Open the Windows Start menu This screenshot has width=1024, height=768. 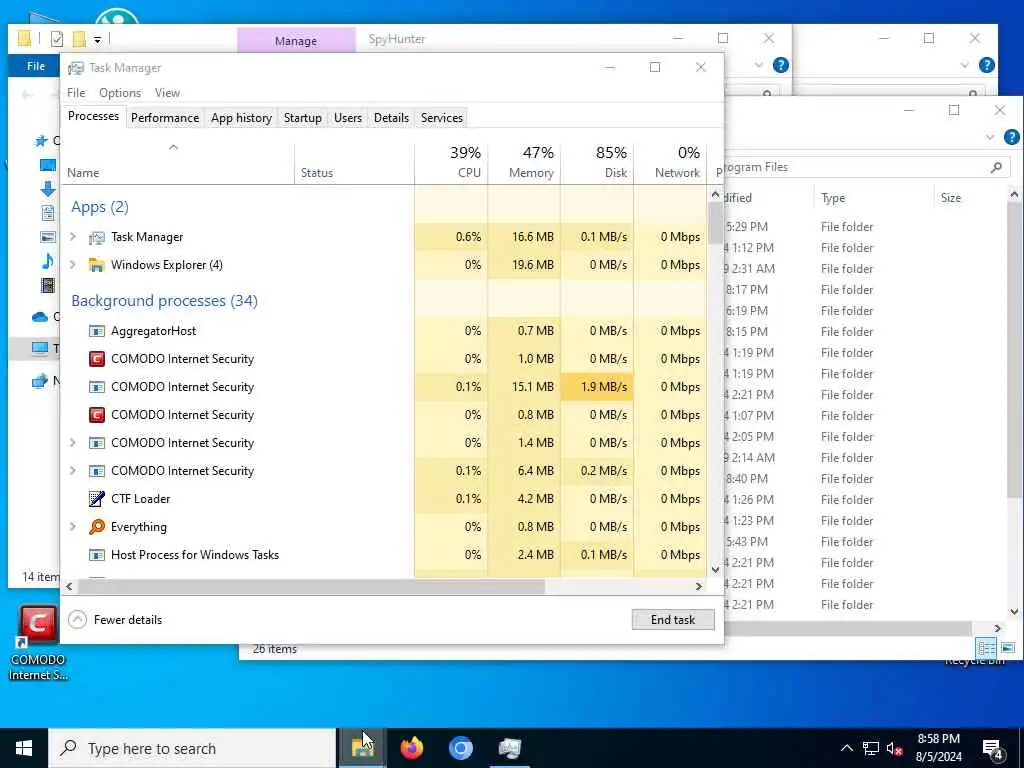tap(24, 748)
